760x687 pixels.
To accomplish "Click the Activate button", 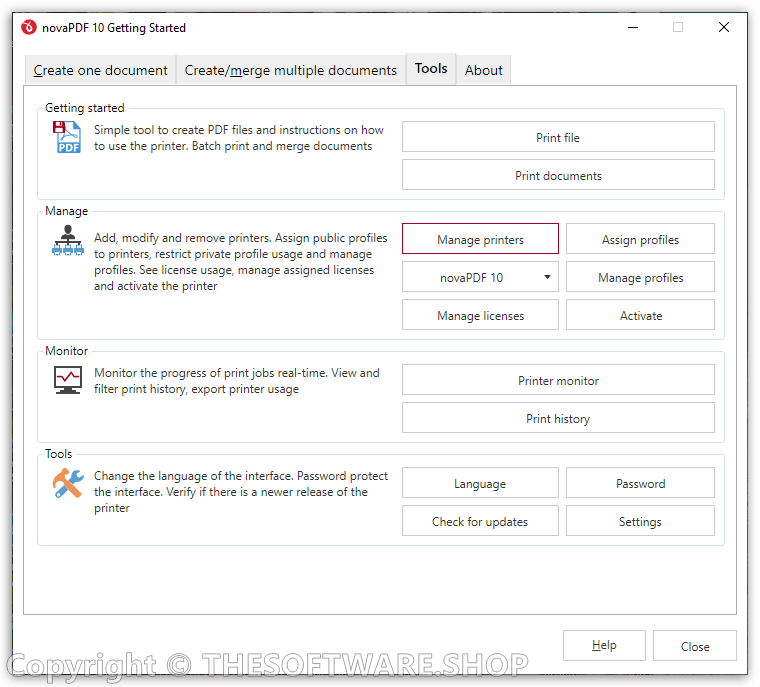I will 640,315.
